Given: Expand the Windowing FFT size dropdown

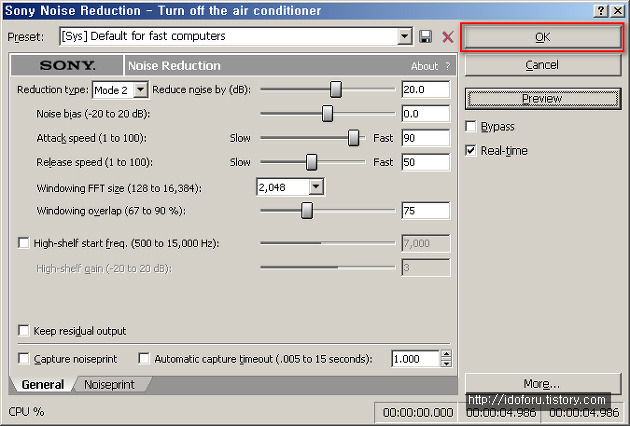Looking at the screenshot, I should pos(316,187).
